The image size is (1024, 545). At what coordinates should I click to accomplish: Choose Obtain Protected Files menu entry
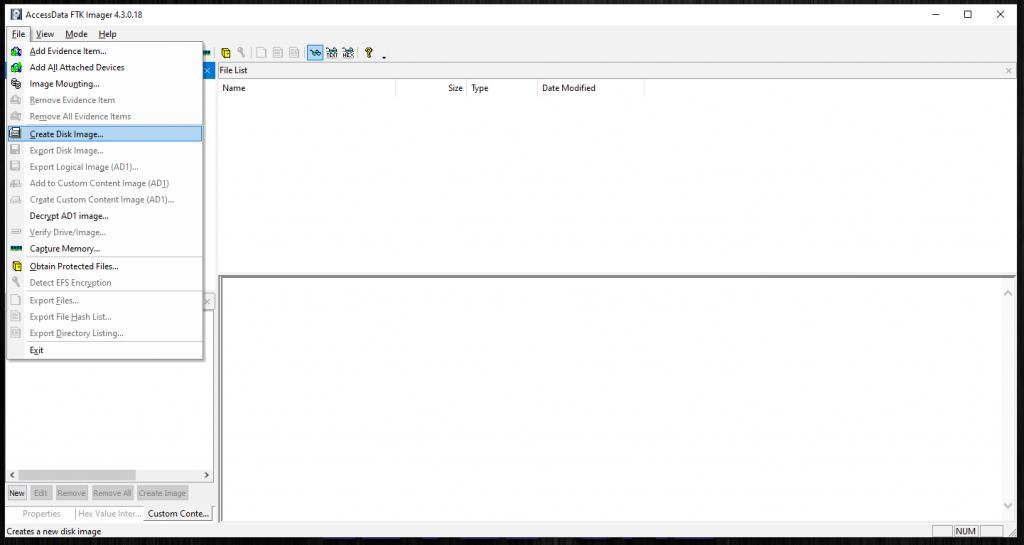click(104, 266)
